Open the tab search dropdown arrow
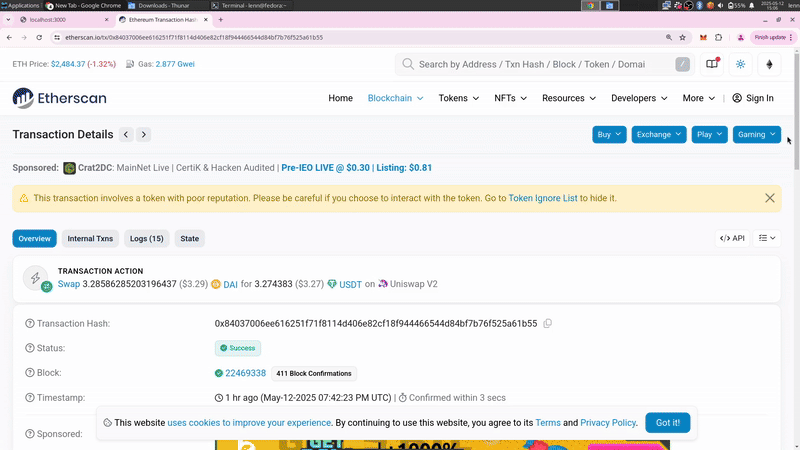This screenshot has height=450, width=800. coord(8,19)
